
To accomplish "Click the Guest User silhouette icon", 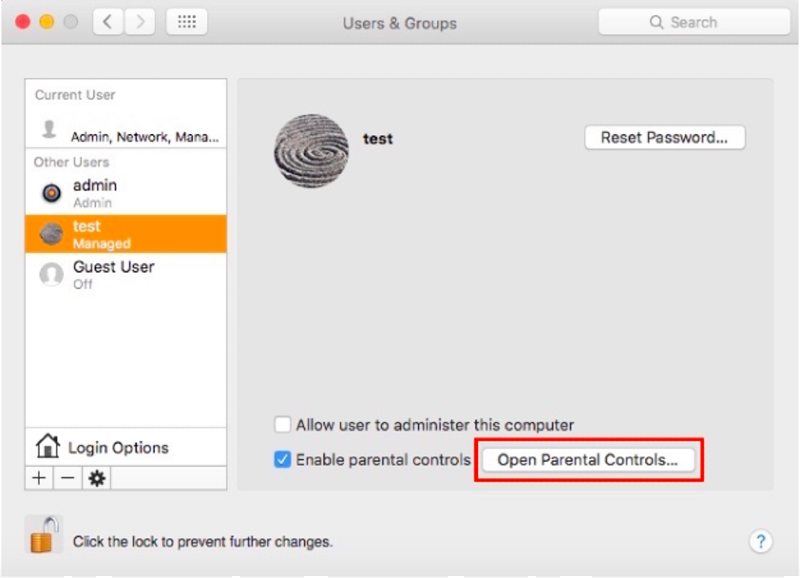I will click(52, 274).
